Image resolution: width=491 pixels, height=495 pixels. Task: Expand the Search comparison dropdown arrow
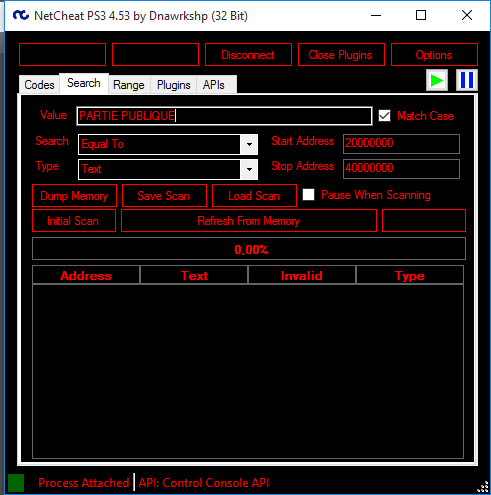pyautogui.click(x=249, y=144)
